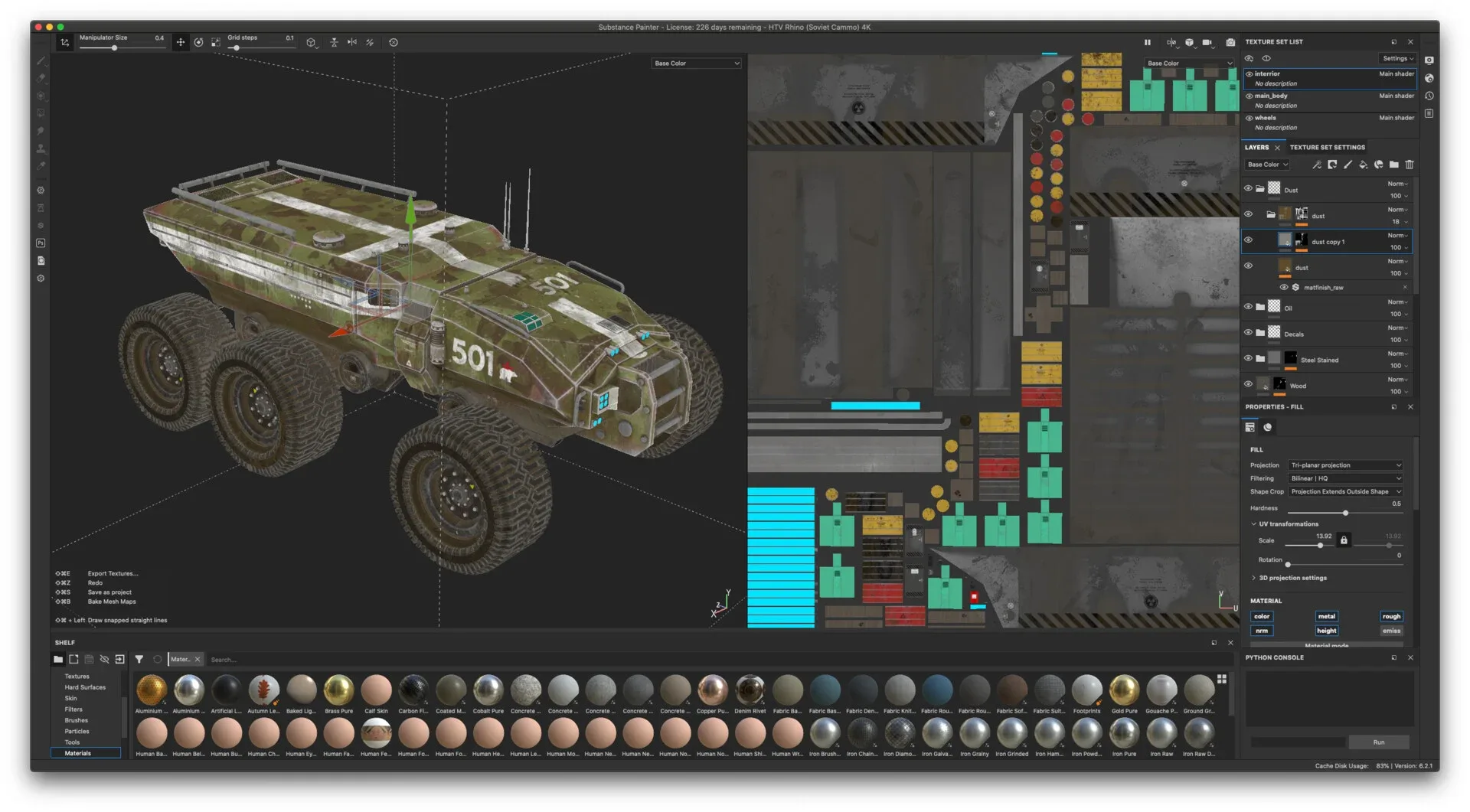Select the Eraser tool in left sidebar
Image resolution: width=1470 pixels, height=812 pixels.
(x=41, y=78)
